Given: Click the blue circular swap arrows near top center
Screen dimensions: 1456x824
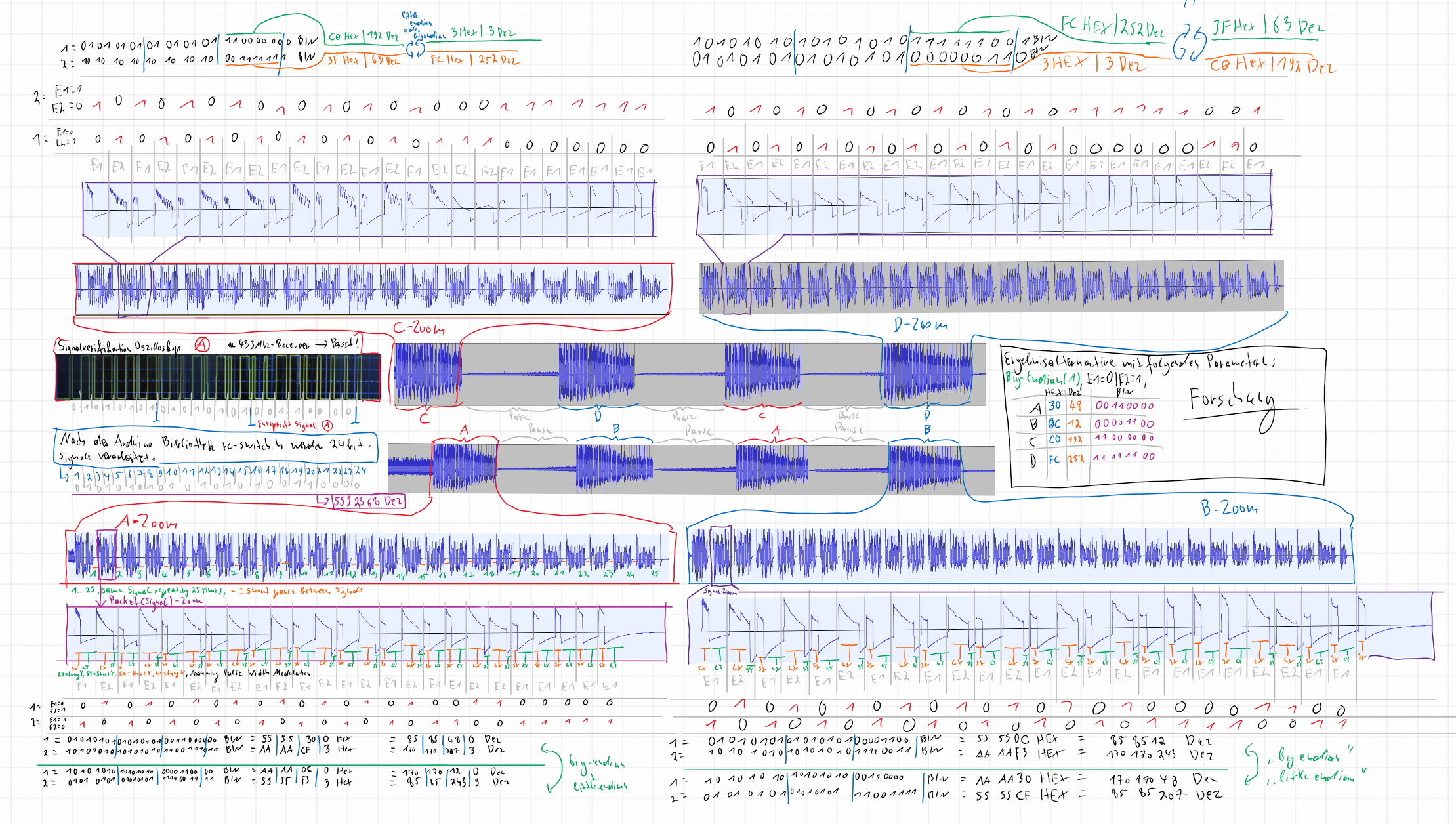Looking at the screenshot, I should coord(415,49).
